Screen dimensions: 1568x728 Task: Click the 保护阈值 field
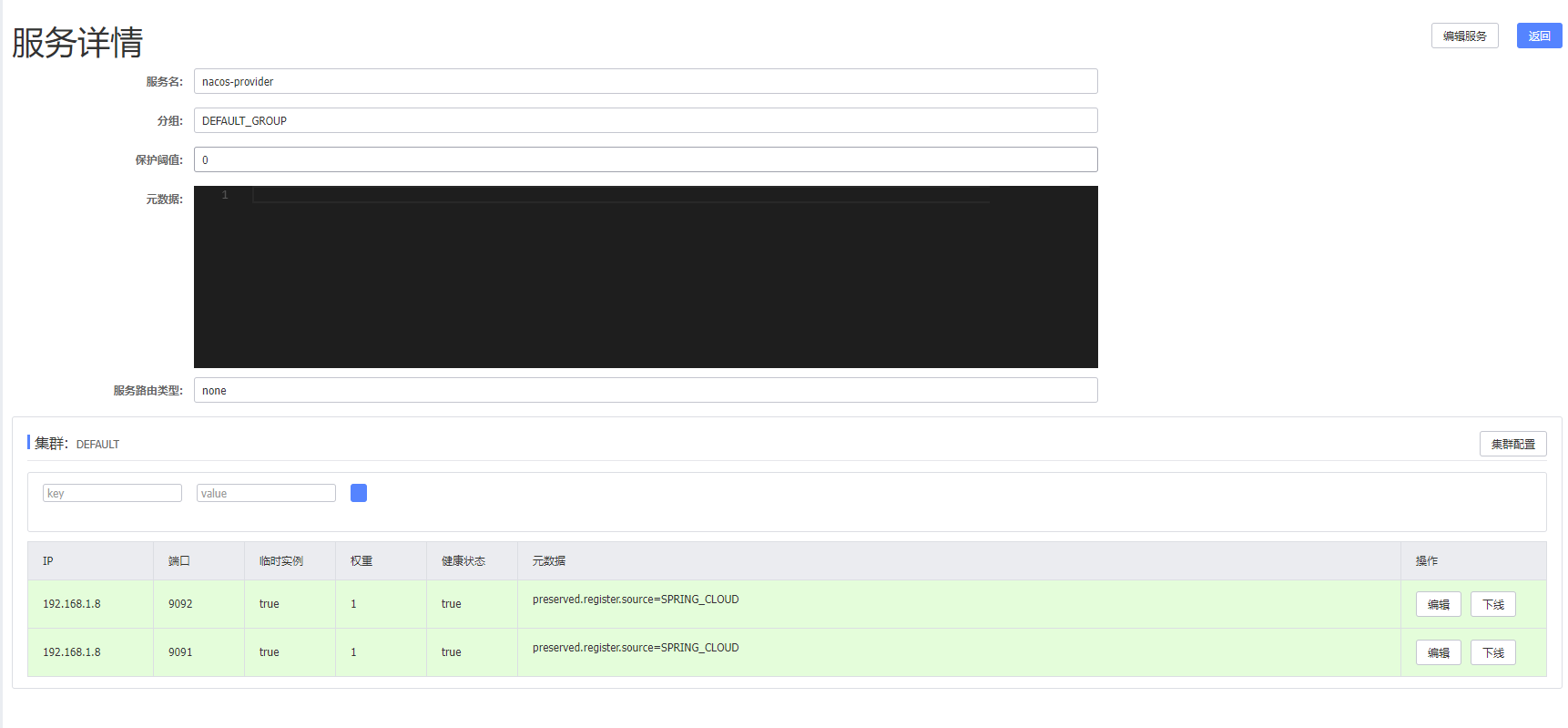pyautogui.click(x=646, y=159)
